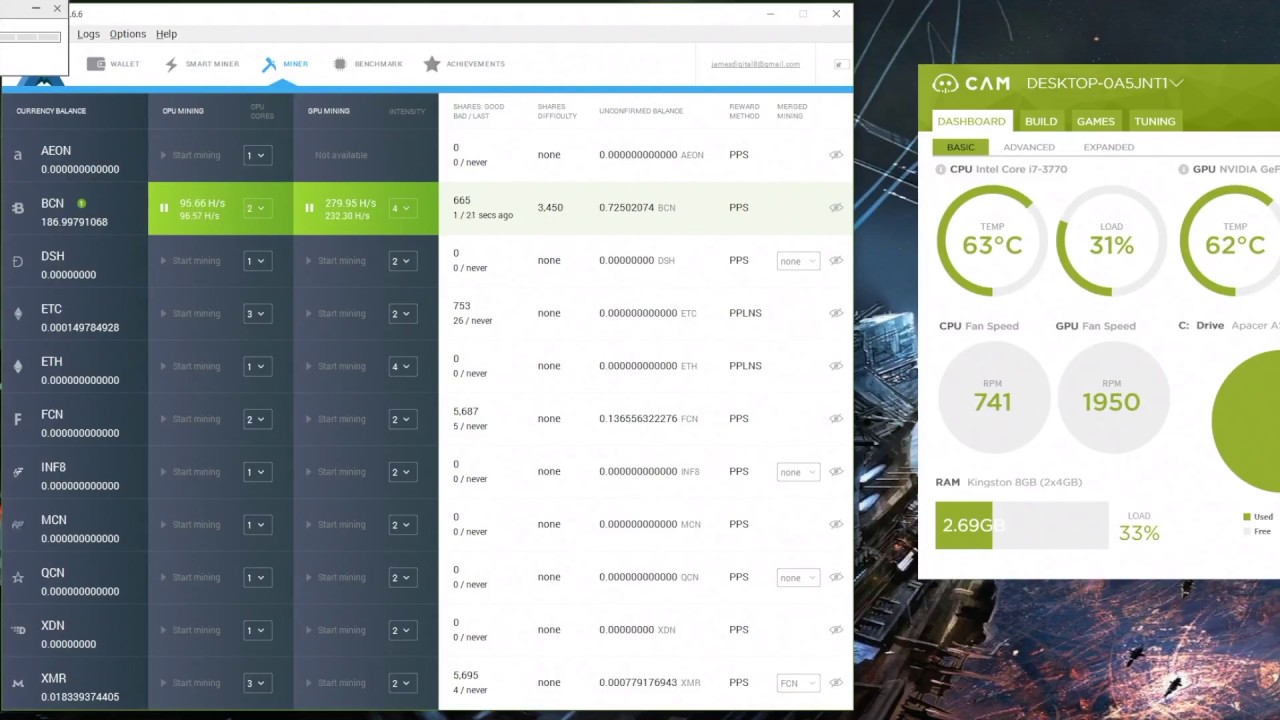The image size is (1280, 720).
Task: Open the Wallet tab
Action: [x=113, y=64]
